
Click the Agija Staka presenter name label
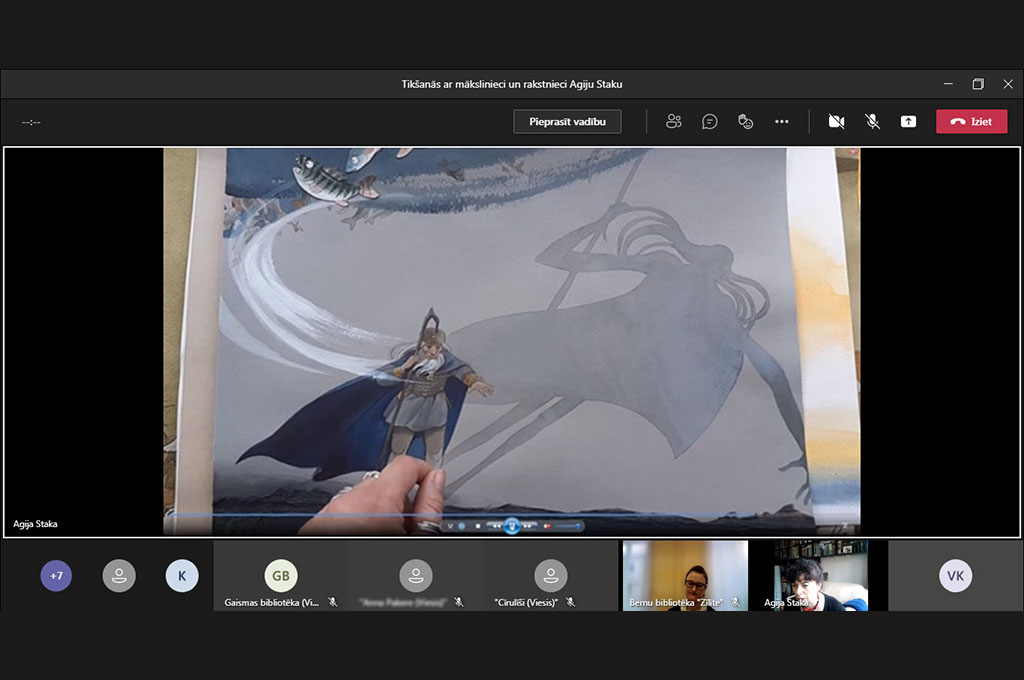pos(35,524)
